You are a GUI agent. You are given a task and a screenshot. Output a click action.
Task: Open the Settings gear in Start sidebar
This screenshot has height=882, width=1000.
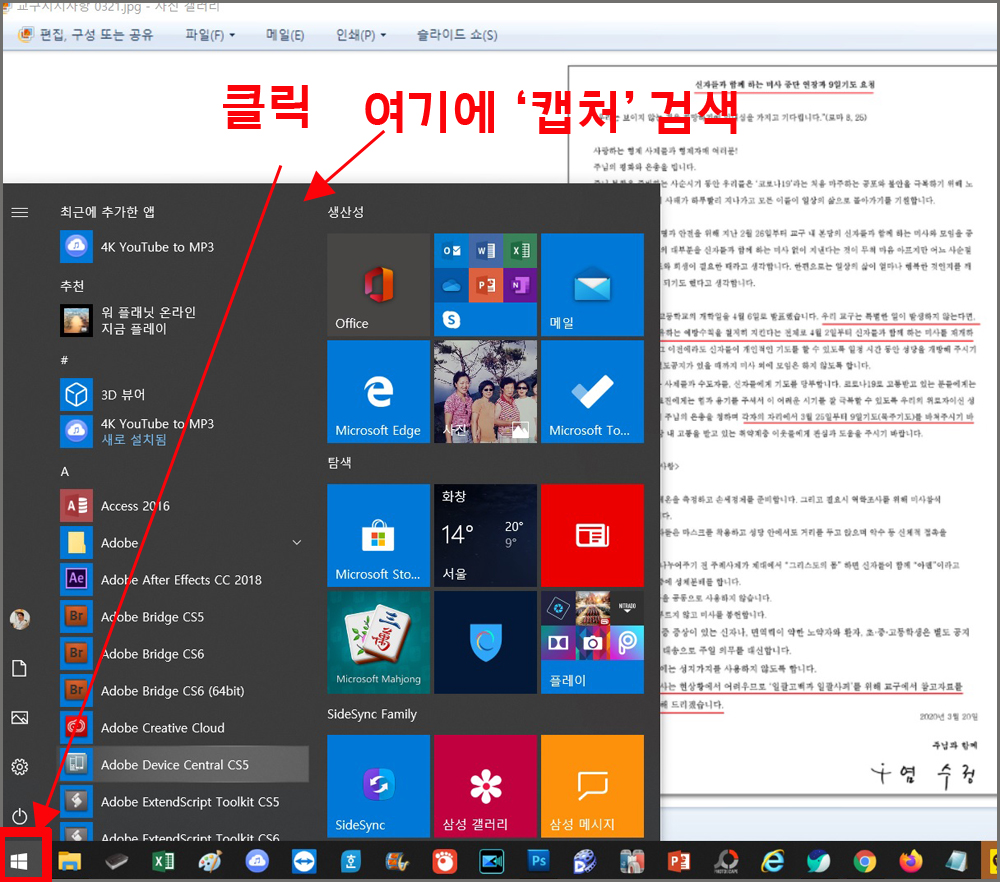tap(20, 767)
